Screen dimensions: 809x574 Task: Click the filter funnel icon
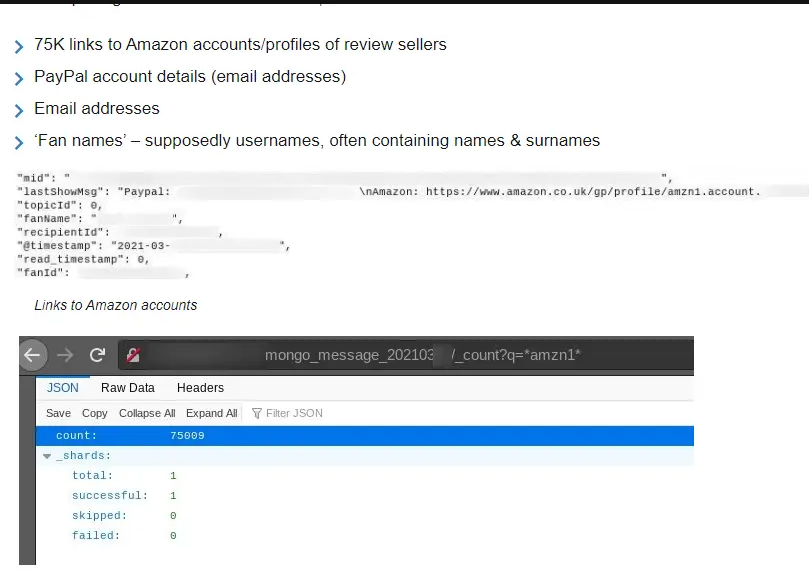[257, 413]
